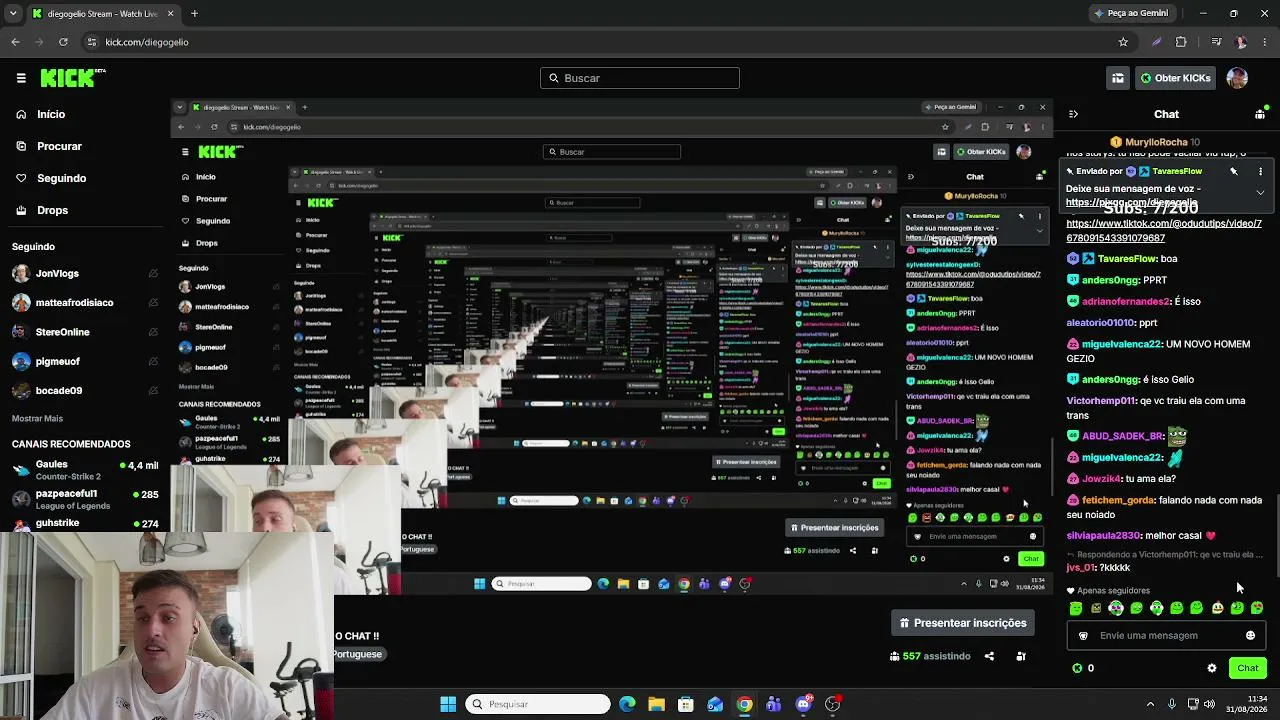
Task: Open the Windows Start menu
Action: pos(448,704)
